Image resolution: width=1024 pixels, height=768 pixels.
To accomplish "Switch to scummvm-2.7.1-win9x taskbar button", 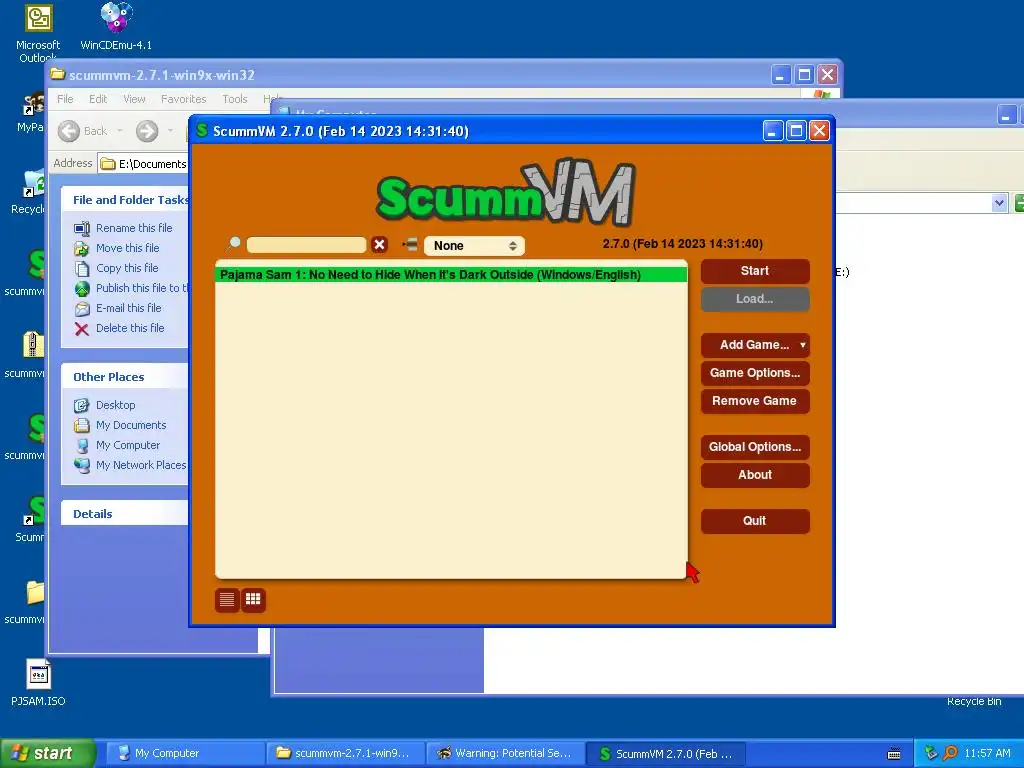I will point(345,754).
